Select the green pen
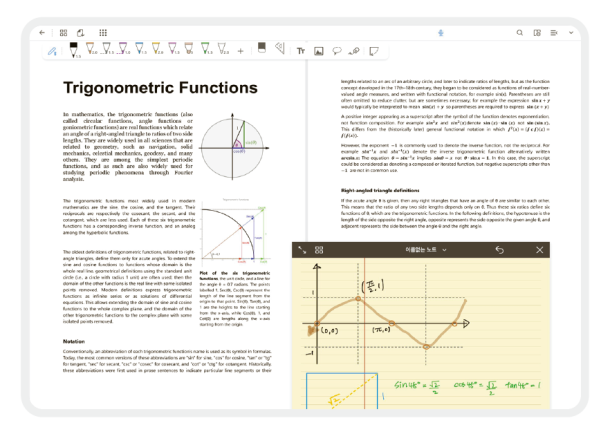This screenshot has height=434, width=610. point(206,49)
